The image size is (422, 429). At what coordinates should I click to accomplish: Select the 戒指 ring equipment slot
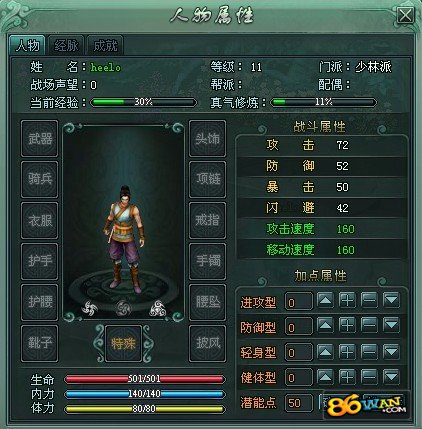coord(207,220)
